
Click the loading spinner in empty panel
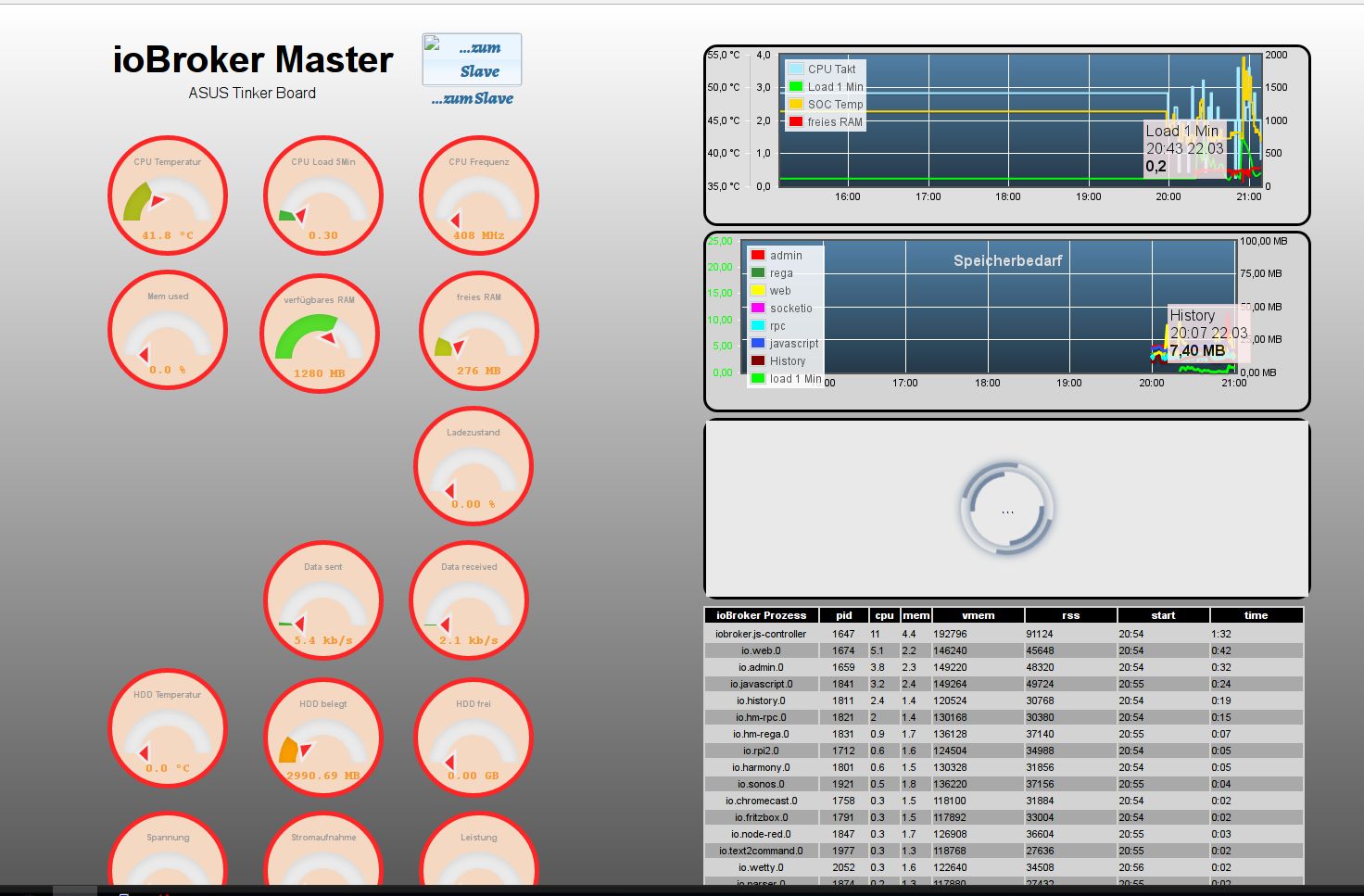pyautogui.click(x=1007, y=510)
